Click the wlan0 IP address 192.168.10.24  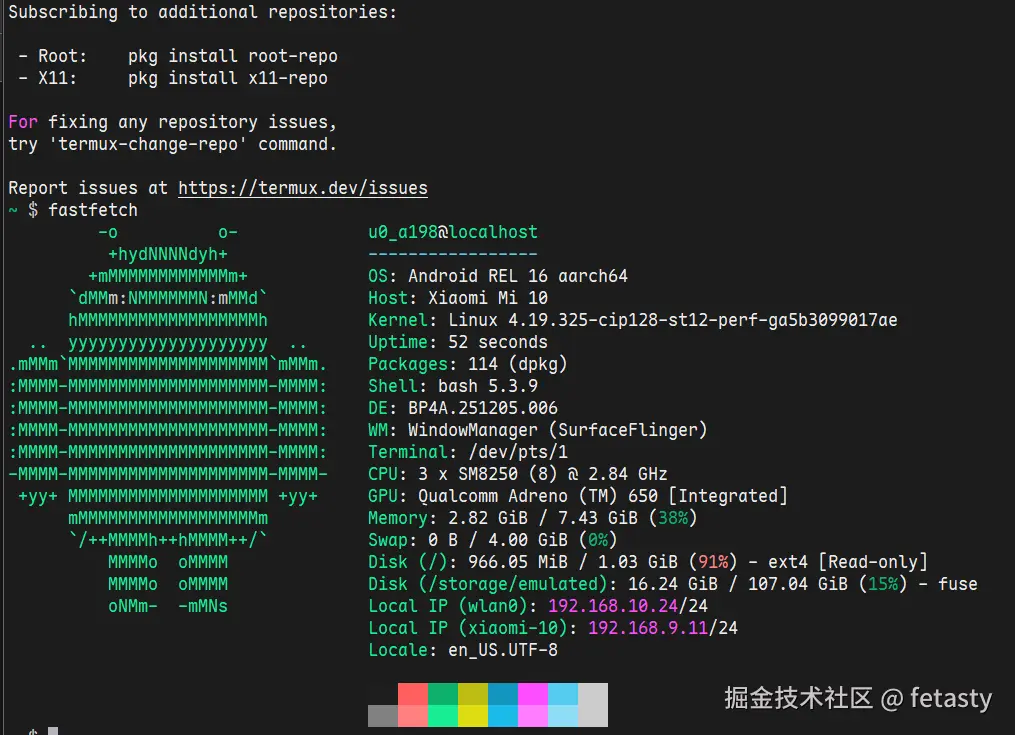(x=613, y=605)
